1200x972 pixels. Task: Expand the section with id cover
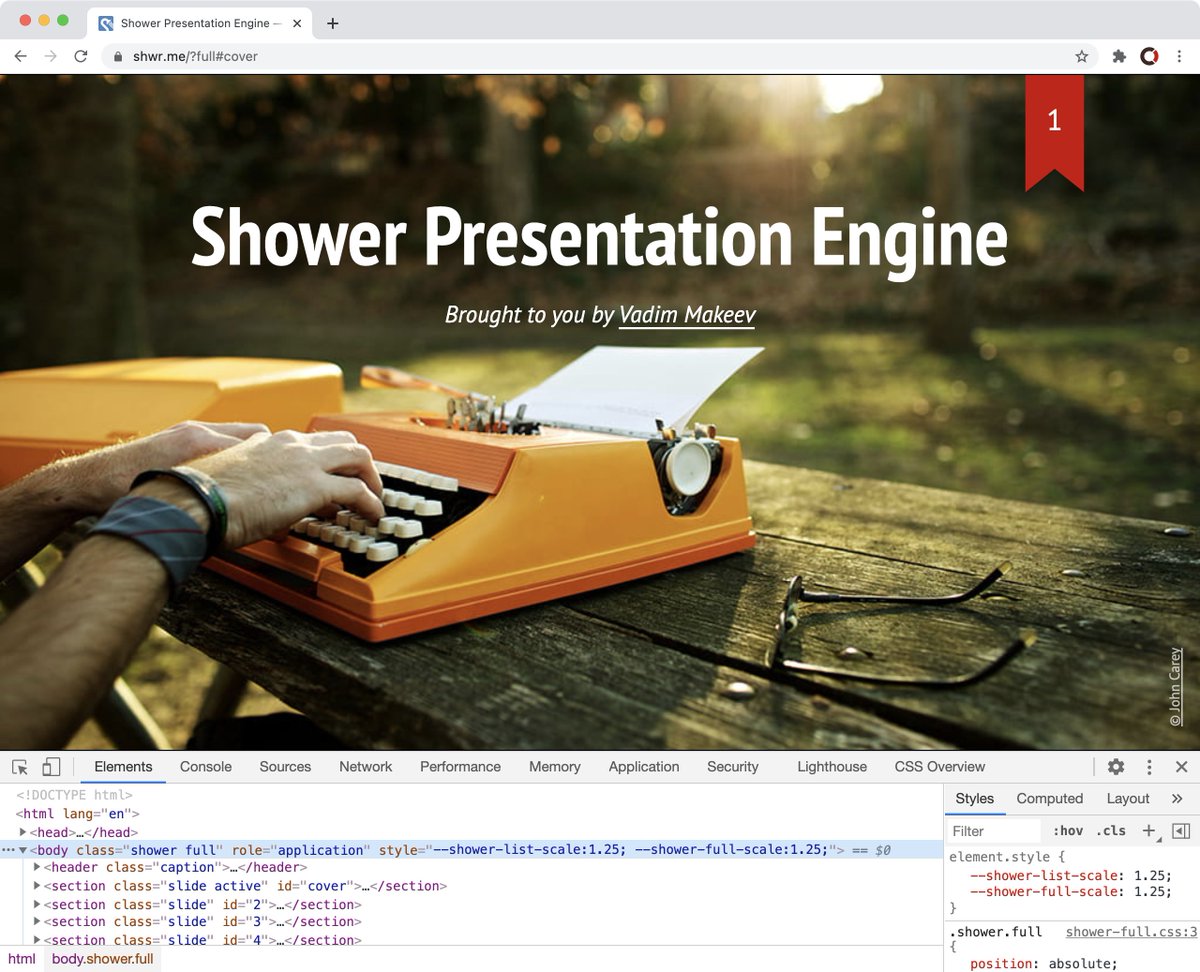(x=38, y=885)
